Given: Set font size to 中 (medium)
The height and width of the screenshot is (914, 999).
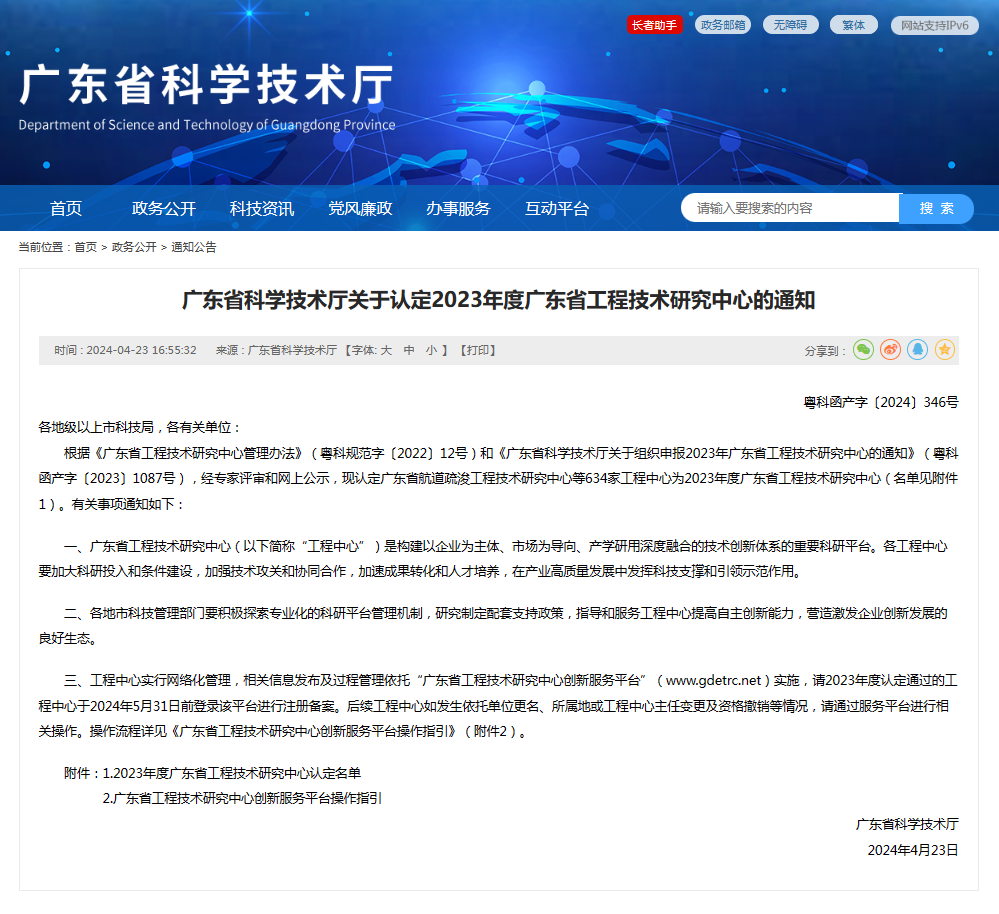Looking at the screenshot, I should [x=409, y=351].
